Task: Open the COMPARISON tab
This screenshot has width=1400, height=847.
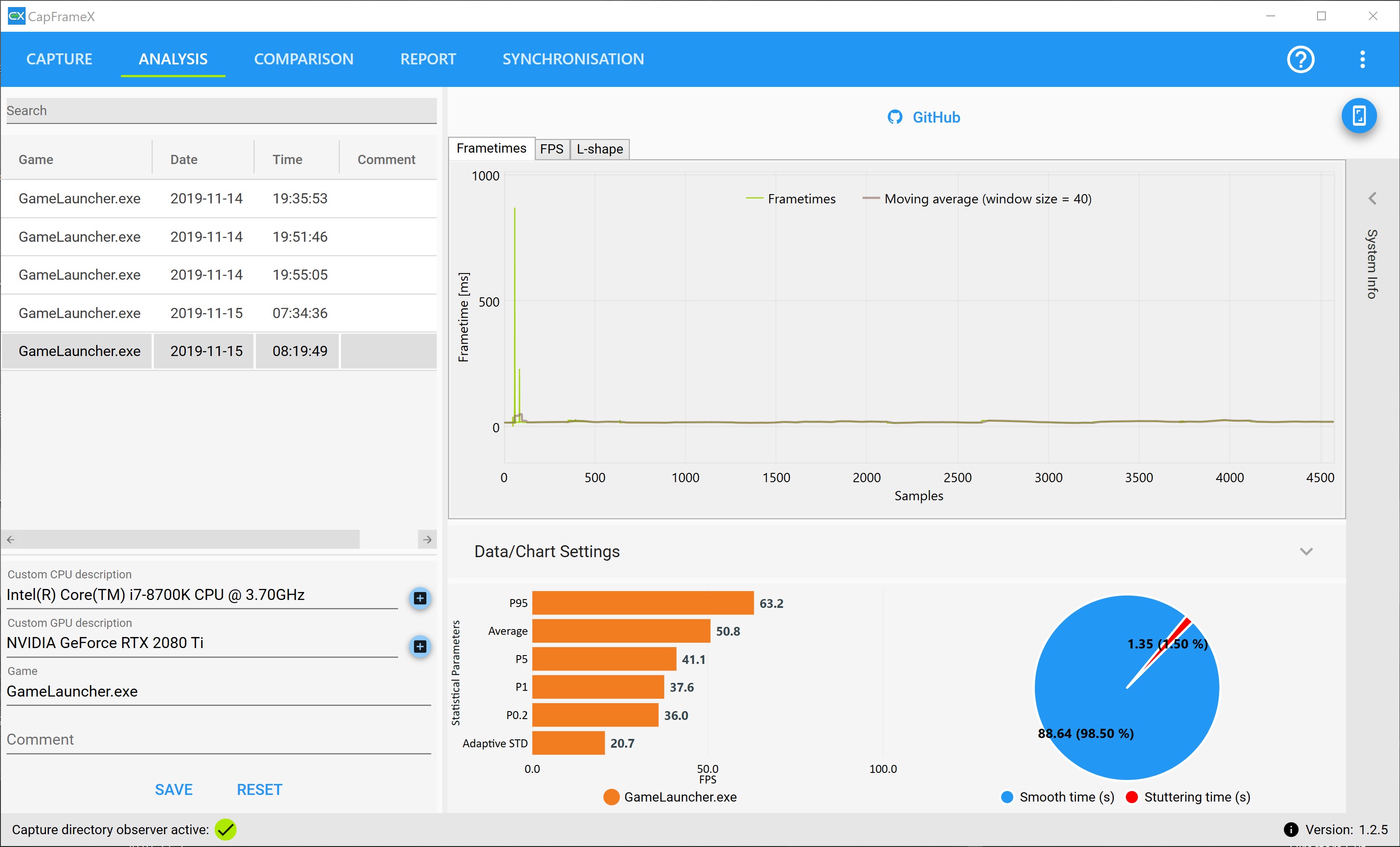Action: point(303,59)
